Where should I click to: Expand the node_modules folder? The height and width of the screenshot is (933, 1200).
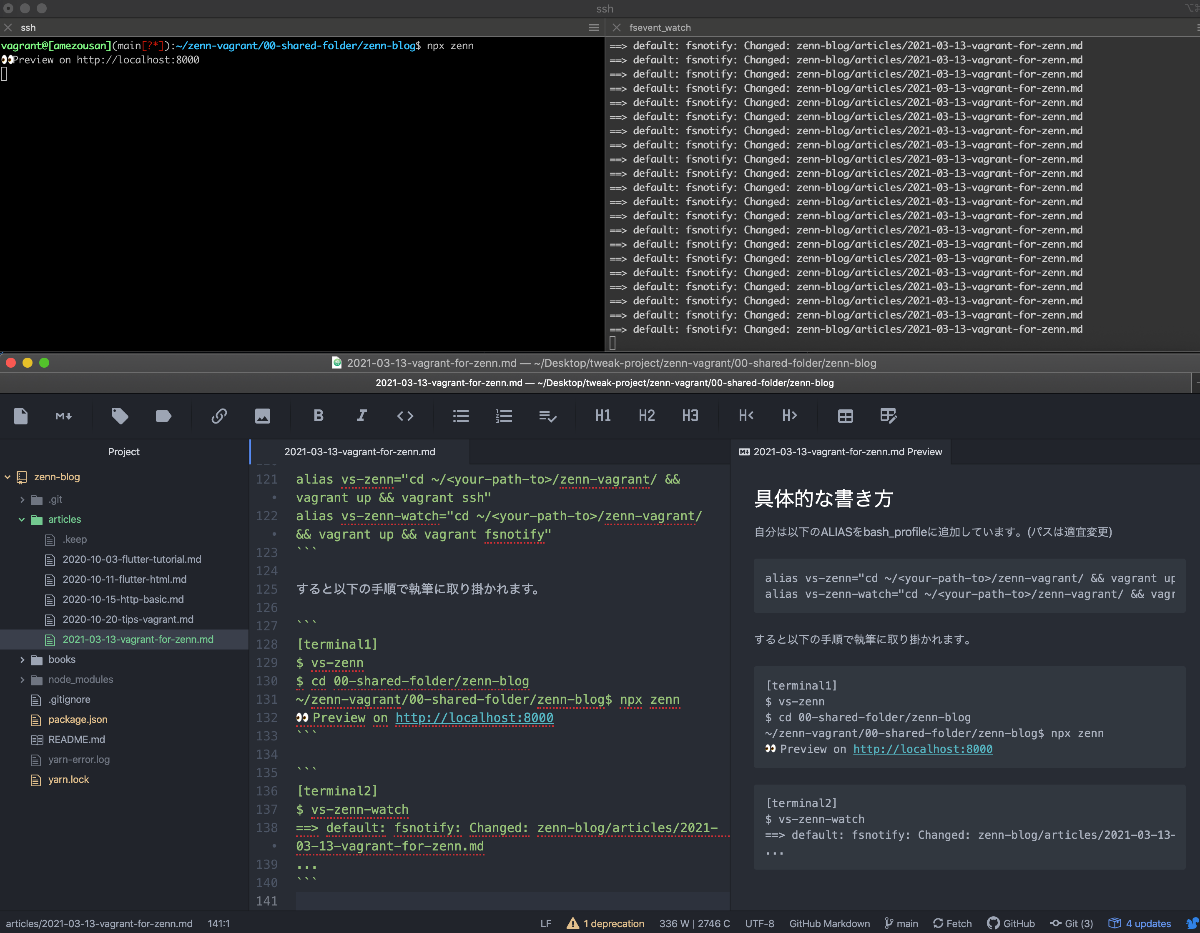coord(22,679)
